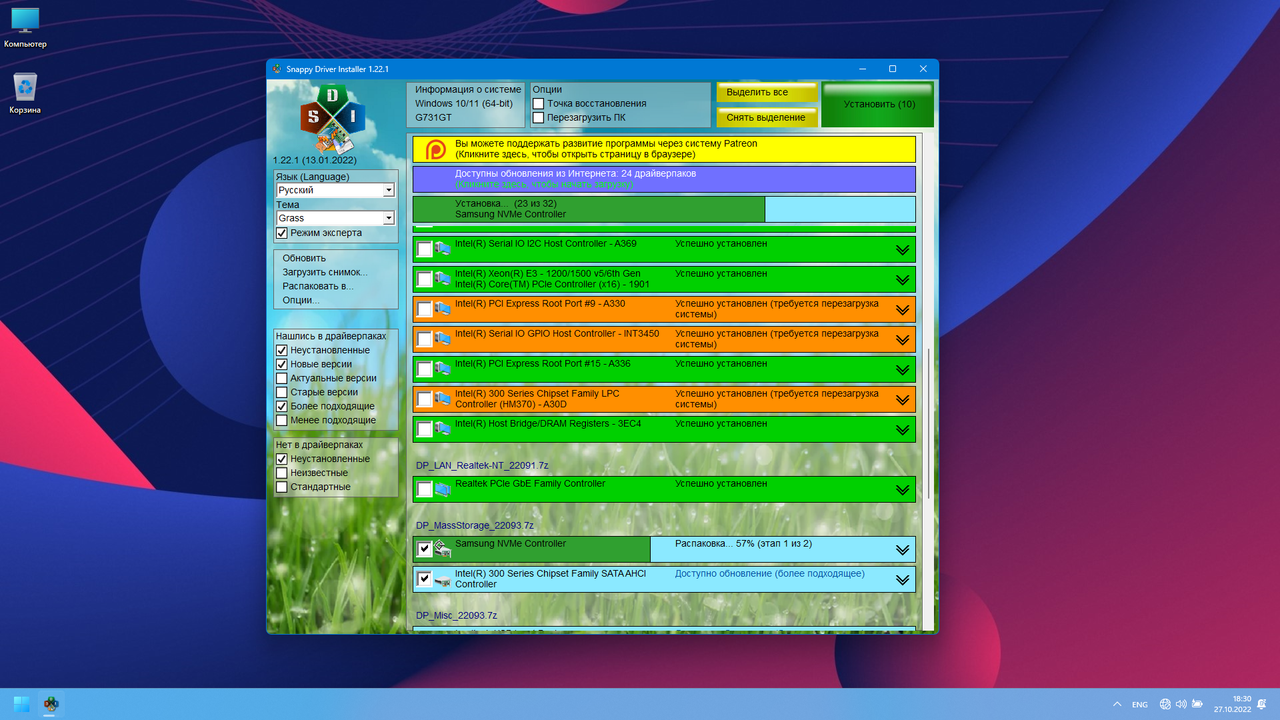1280x720 pixels.
Task: Expand Samsung NVMe Controller row
Action: pyautogui.click(x=903, y=550)
